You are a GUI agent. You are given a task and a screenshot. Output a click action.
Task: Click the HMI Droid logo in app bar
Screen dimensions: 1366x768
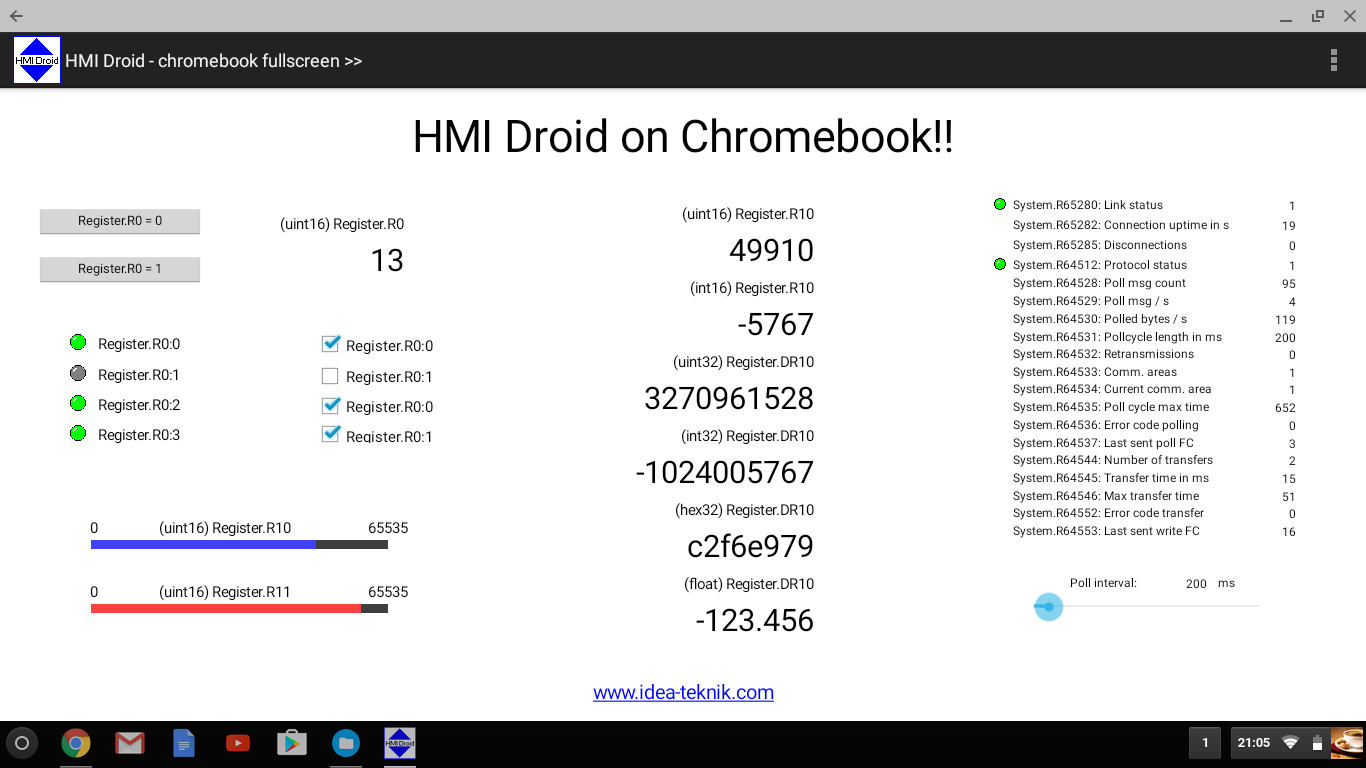[37, 60]
